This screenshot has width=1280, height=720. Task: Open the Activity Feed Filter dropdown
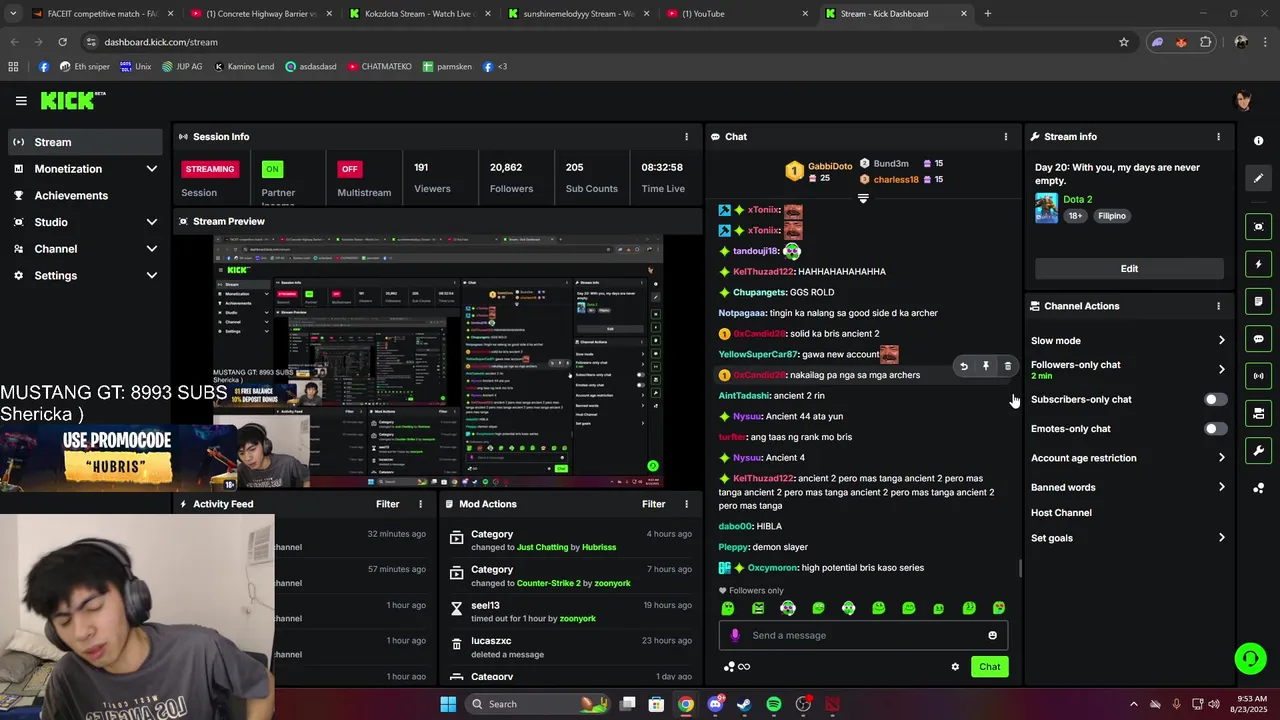pyautogui.click(x=387, y=504)
